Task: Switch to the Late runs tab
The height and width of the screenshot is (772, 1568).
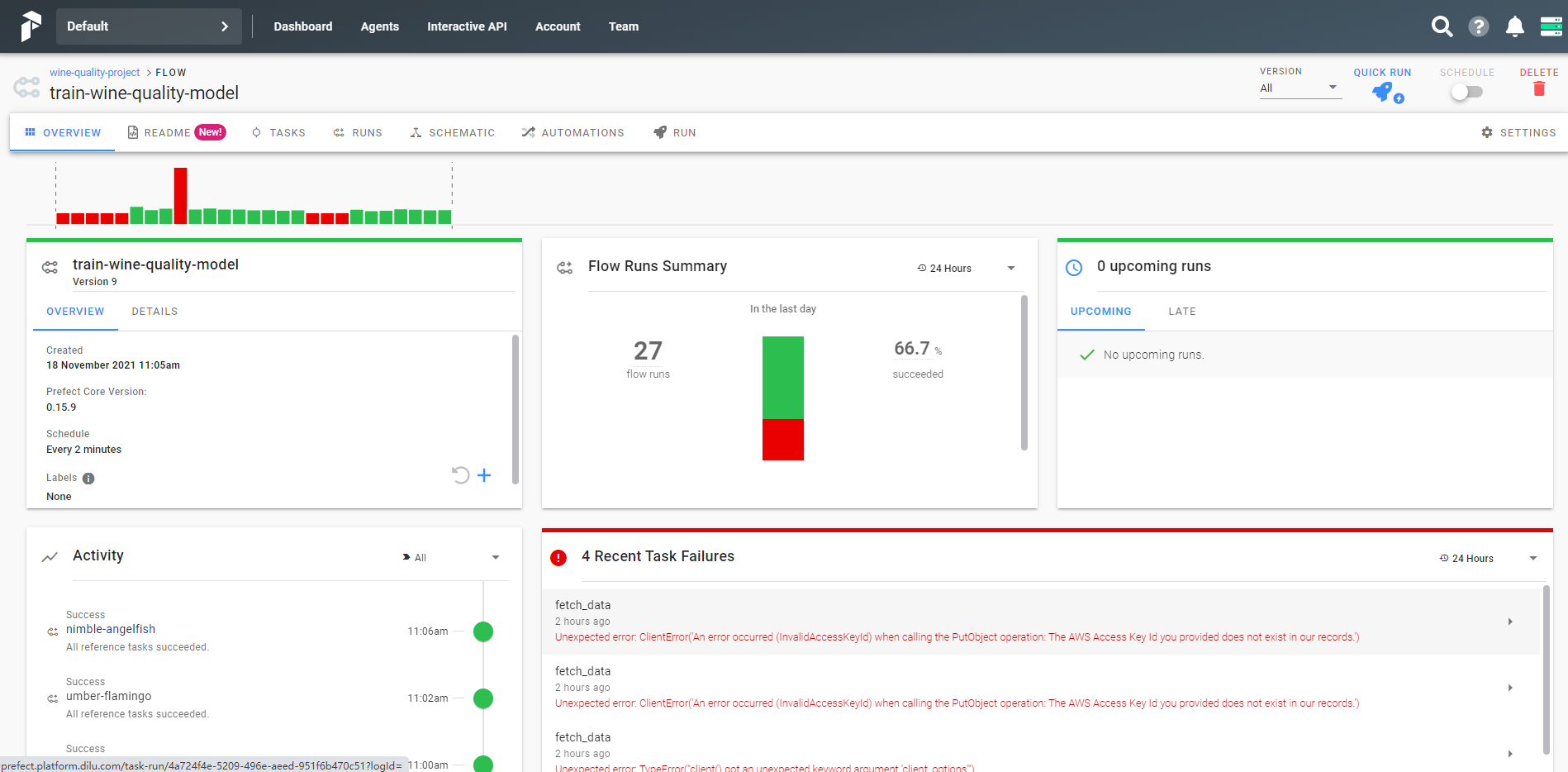Action: tap(1182, 312)
